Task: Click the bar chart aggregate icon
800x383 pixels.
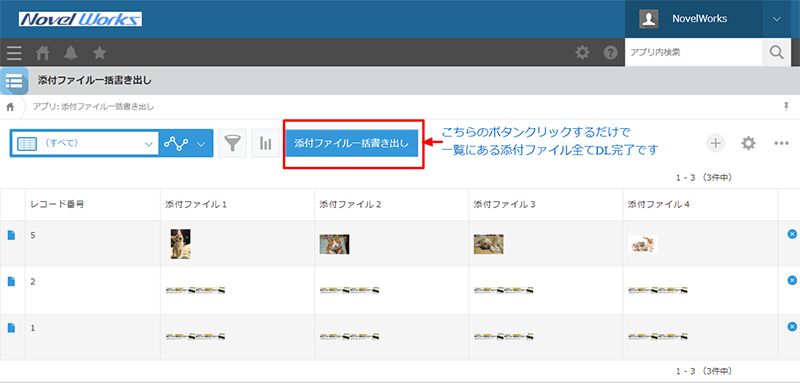Action: (x=265, y=143)
